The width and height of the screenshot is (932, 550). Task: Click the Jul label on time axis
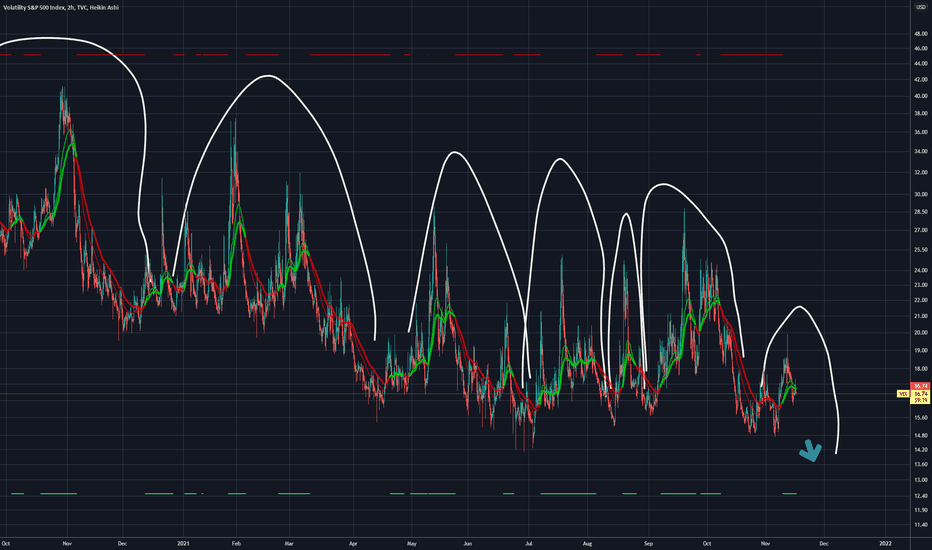tap(528, 543)
